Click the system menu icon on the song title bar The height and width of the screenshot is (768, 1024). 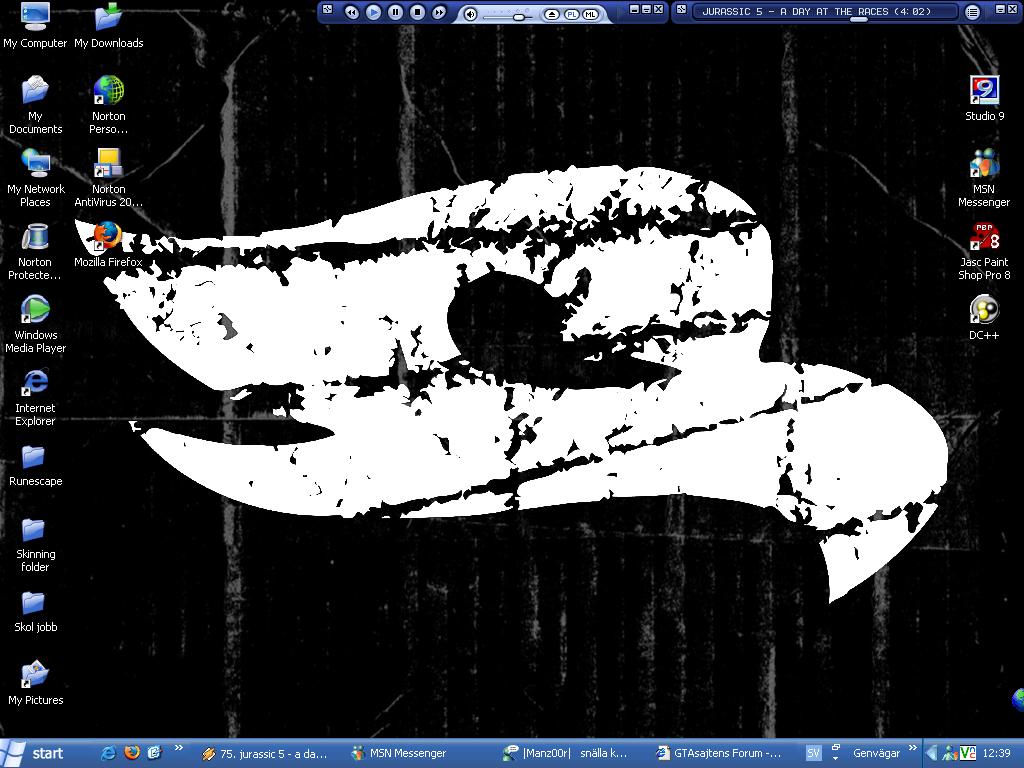(681, 9)
